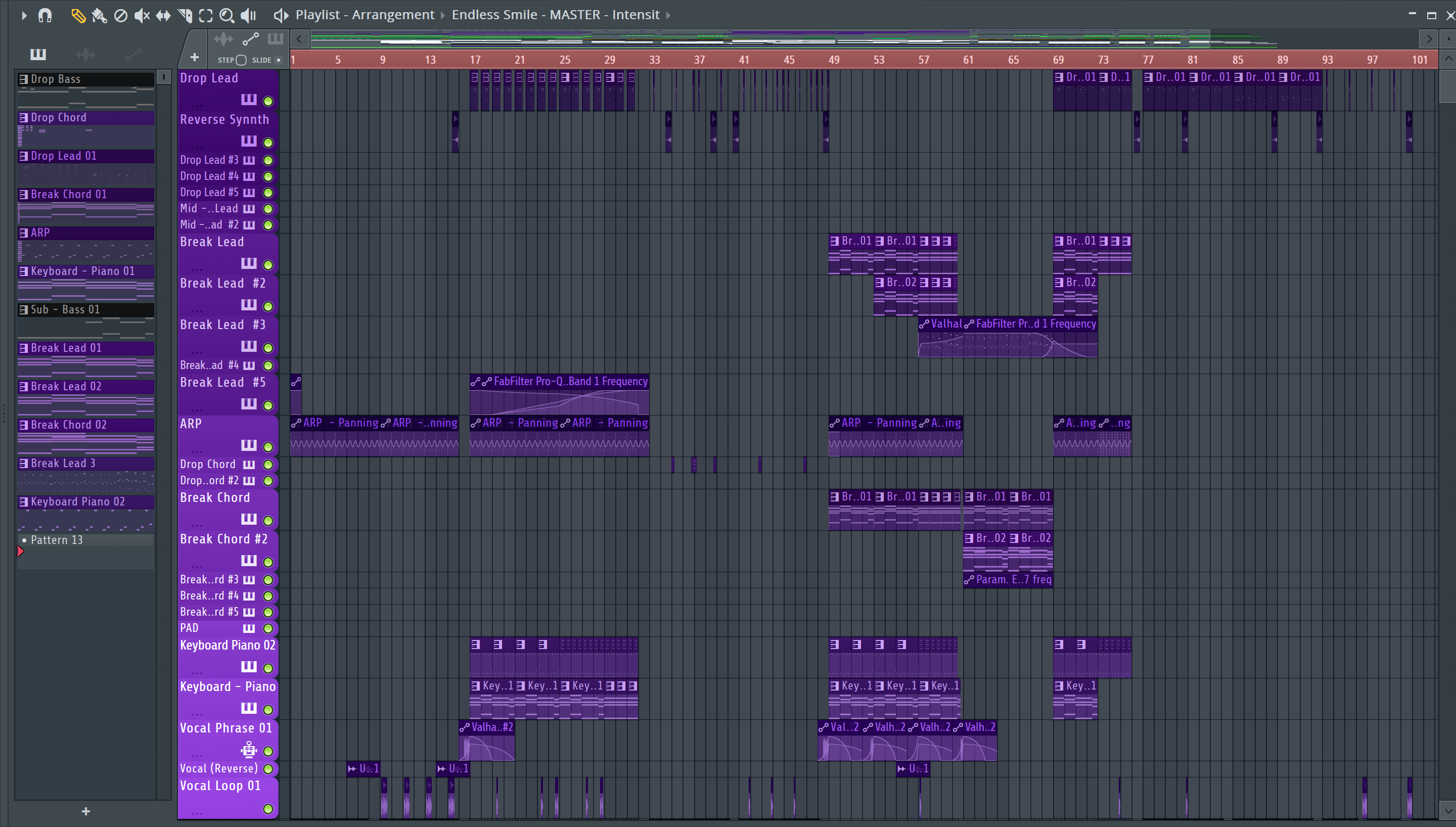Mute the Vocal Loop 01 track
This screenshot has height=827, width=1456.
[x=268, y=809]
